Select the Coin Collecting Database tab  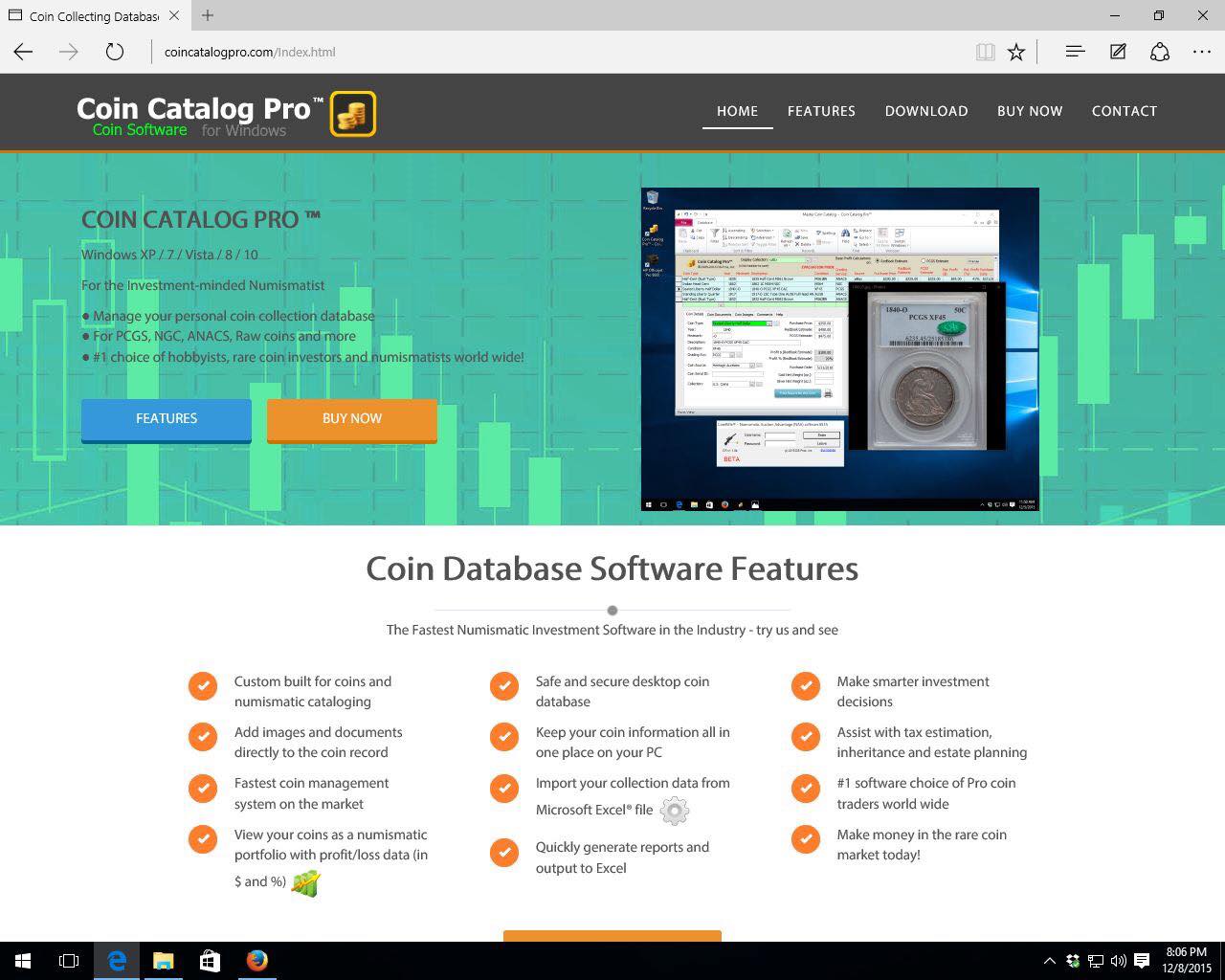[94, 15]
